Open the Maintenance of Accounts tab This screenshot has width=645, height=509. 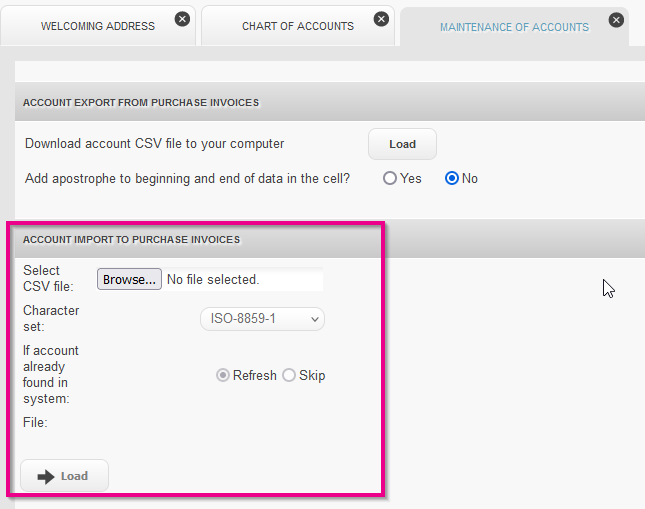[514, 27]
